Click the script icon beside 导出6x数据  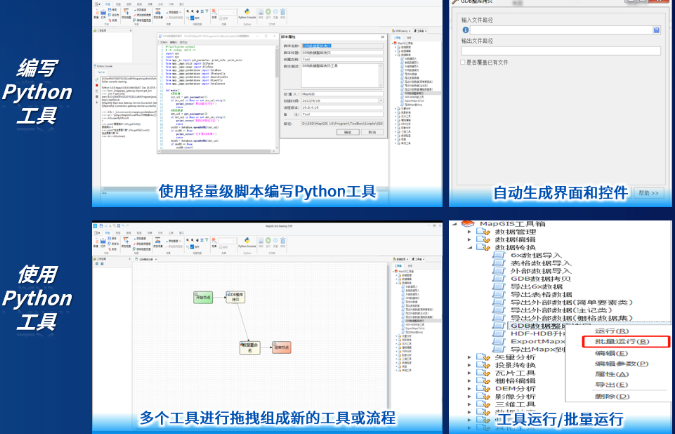coord(499,286)
